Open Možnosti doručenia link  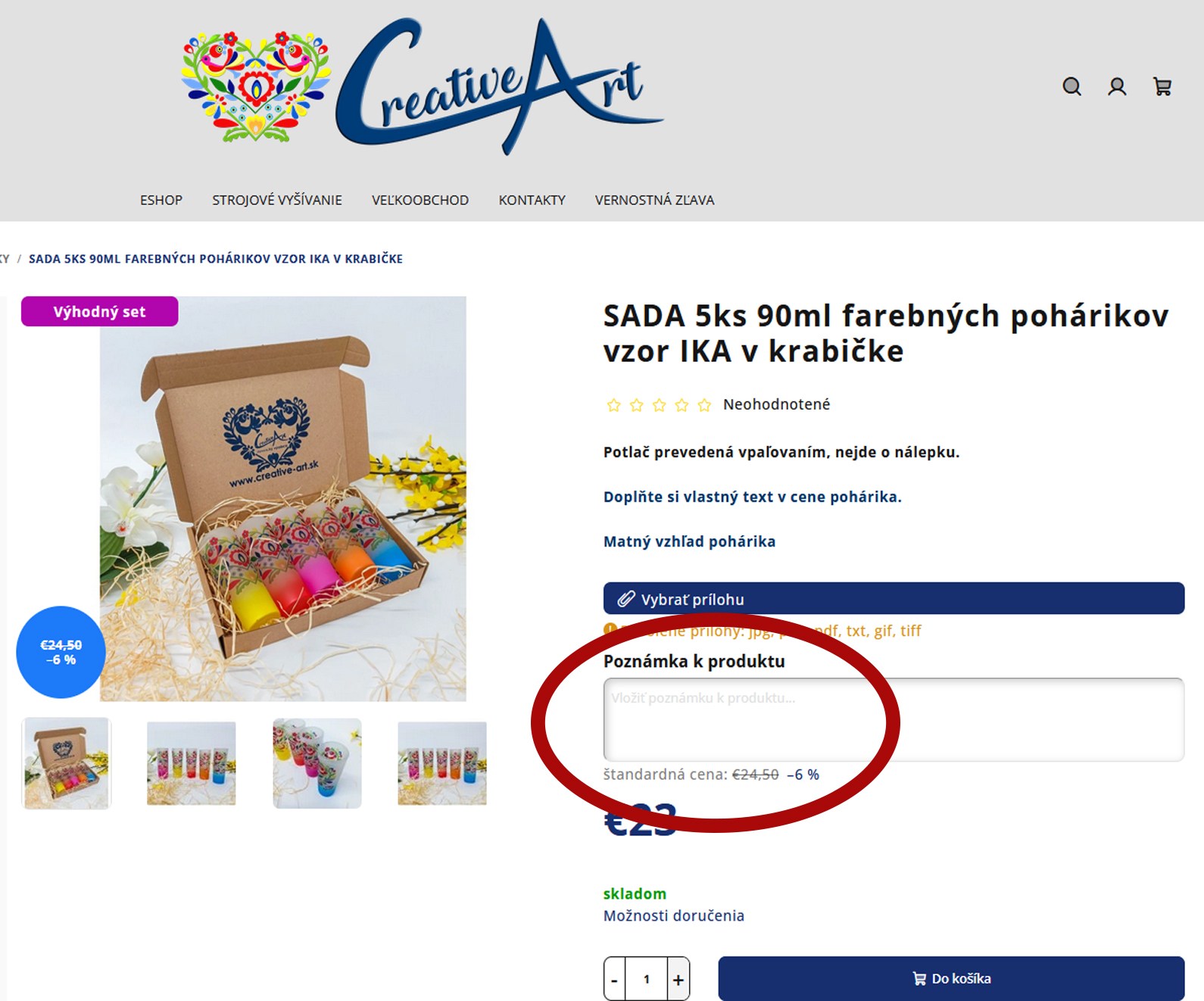point(673,915)
